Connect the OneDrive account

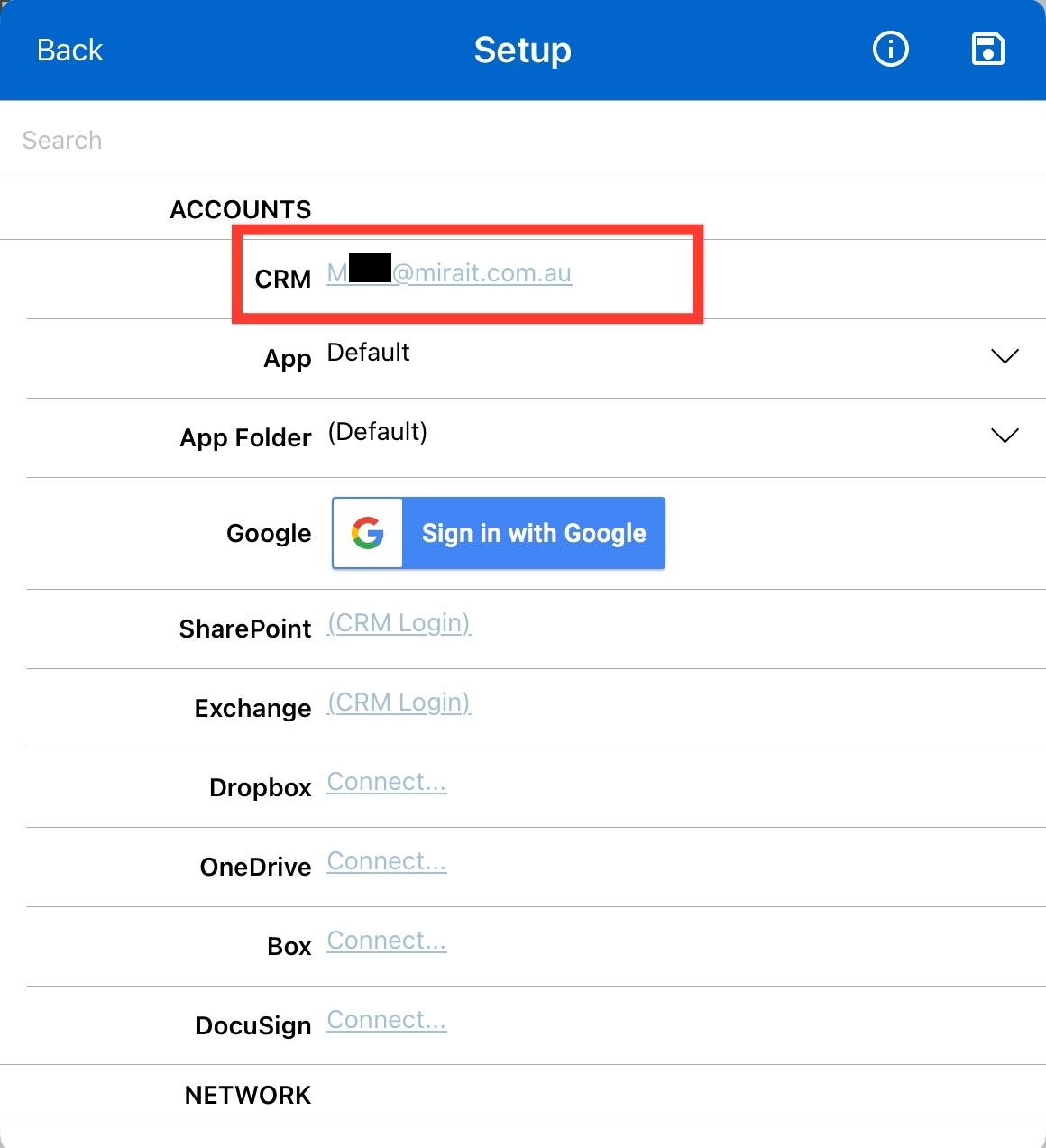(387, 861)
